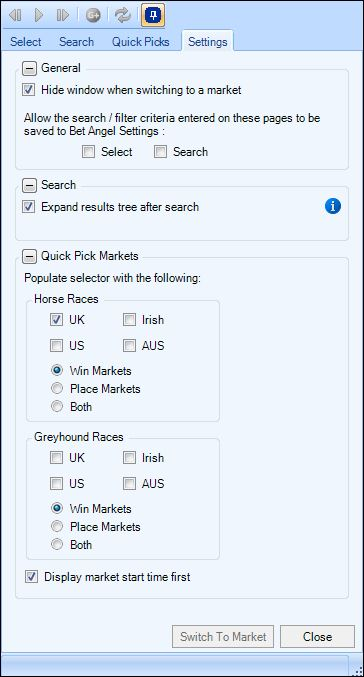
Task: Uncheck Display market start time first
Action: (x=31, y=577)
